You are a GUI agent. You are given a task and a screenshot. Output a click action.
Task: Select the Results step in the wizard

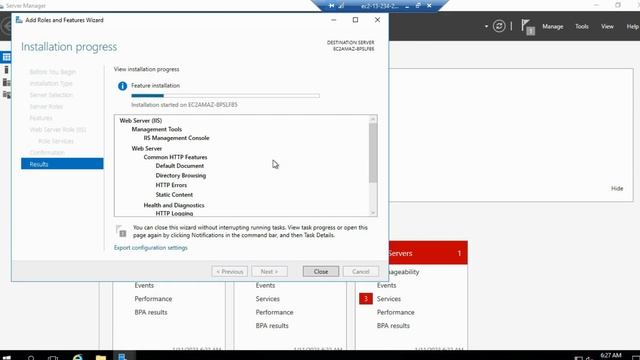click(62, 164)
